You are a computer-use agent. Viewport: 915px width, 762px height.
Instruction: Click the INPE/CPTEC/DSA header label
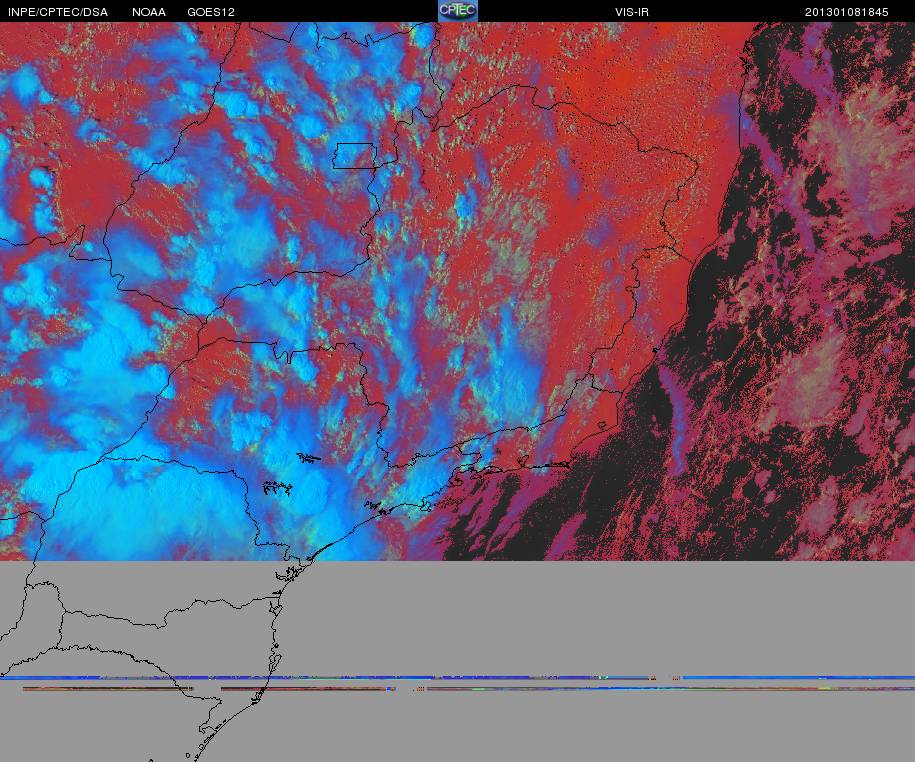(58, 12)
